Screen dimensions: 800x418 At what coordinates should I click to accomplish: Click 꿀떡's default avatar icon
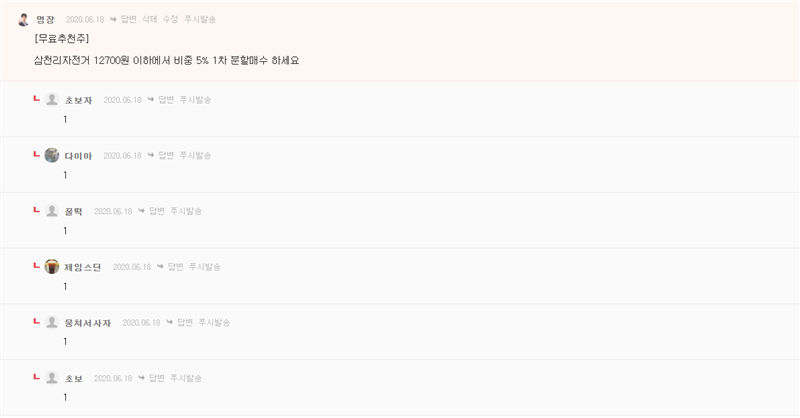pyautogui.click(x=52, y=211)
